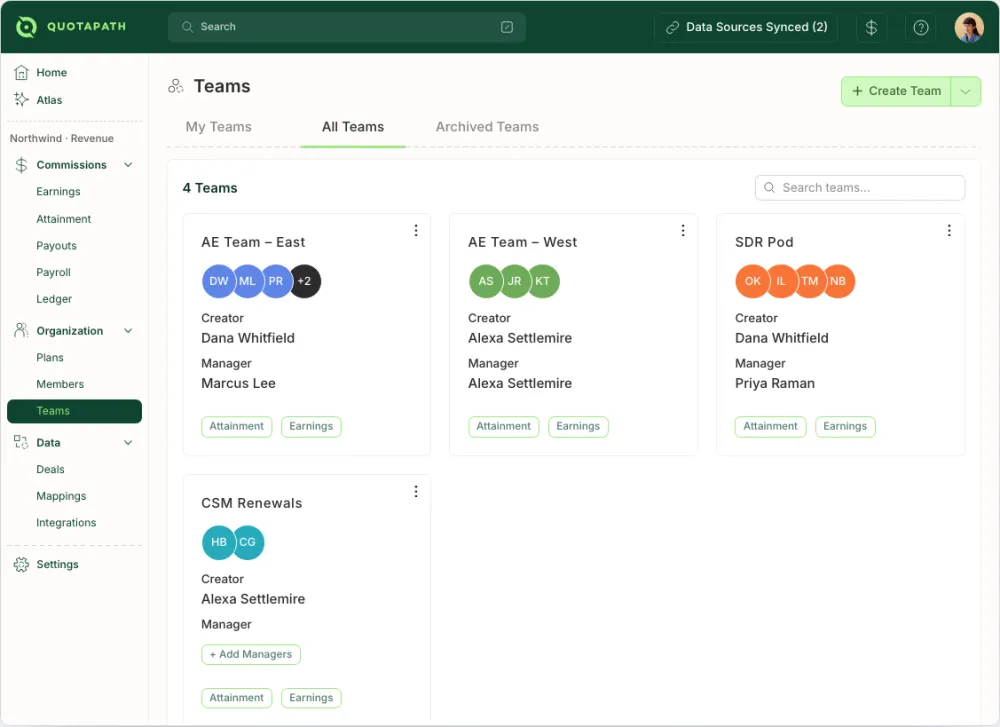The height and width of the screenshot is (727, 1000).
Task: Open Ledger in the sidebar
Action: (54, 299)
